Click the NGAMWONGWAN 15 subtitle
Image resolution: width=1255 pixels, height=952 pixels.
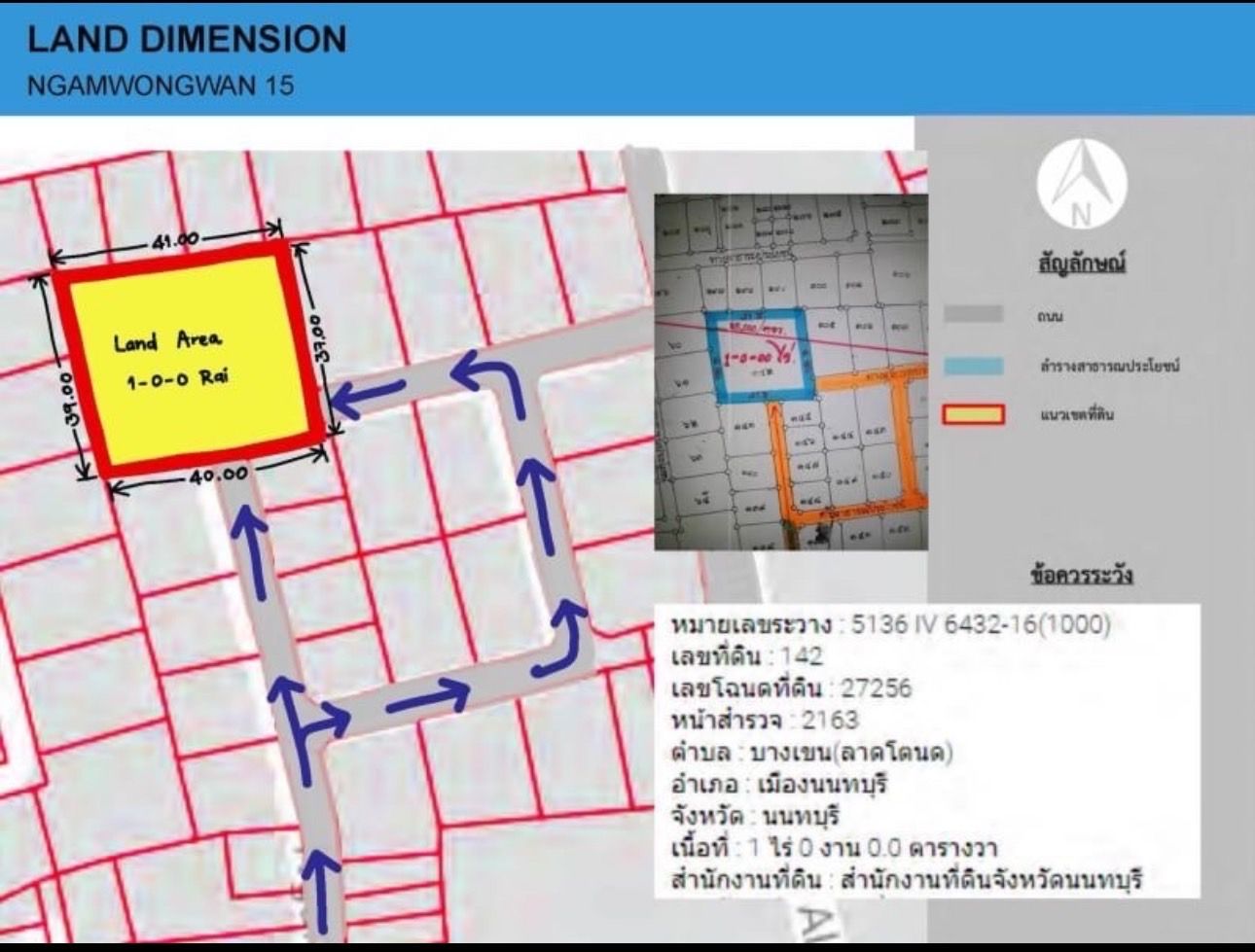(161, 85)
